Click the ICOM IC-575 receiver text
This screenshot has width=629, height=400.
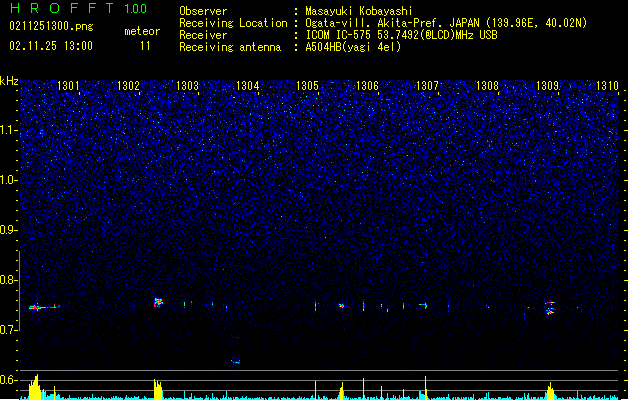click(x=401, y=35)
